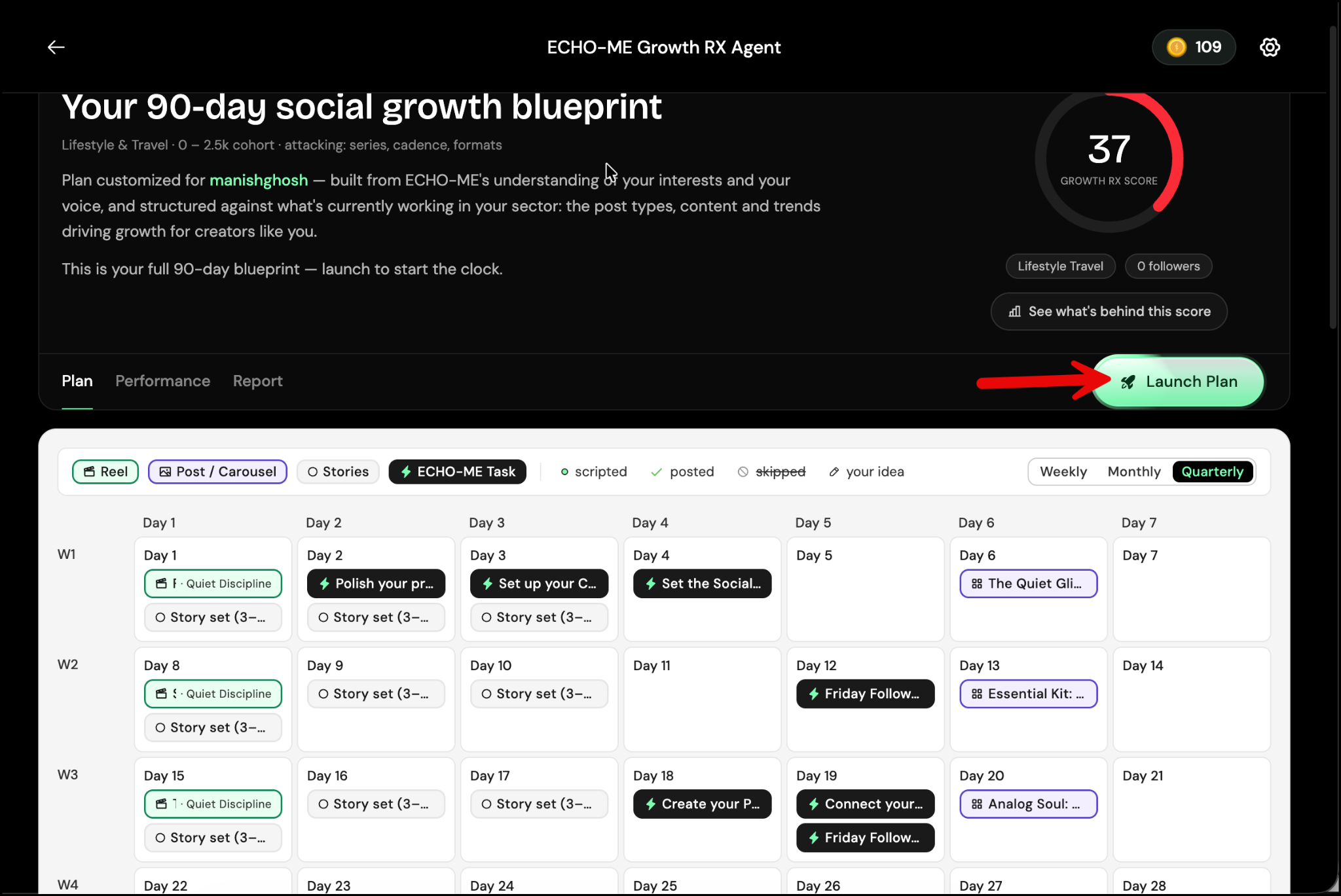The height and width of the screenshot is (896, 1341).
Task: Open Day 1 Quiet Discipline reel item
Action: [x=213, y=583]
